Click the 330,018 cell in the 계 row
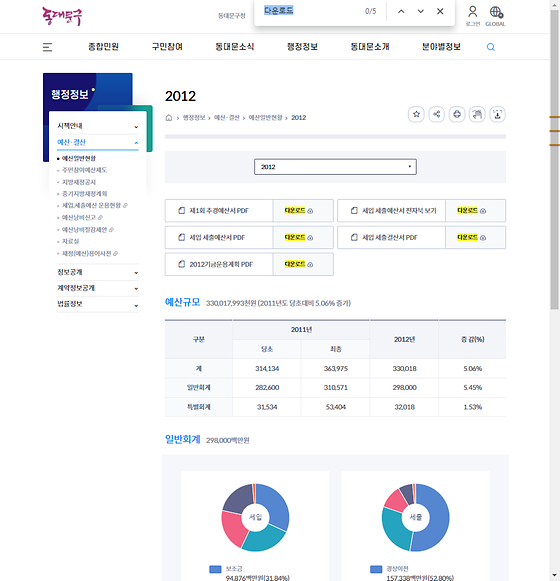 click(x=404, y=369)
